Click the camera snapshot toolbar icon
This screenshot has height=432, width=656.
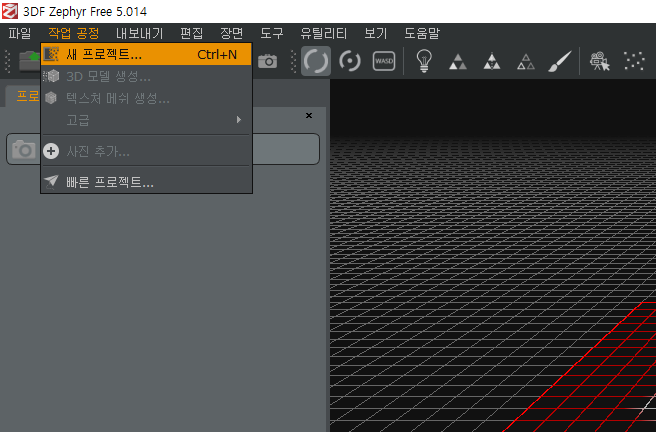[x=267, y=61]
